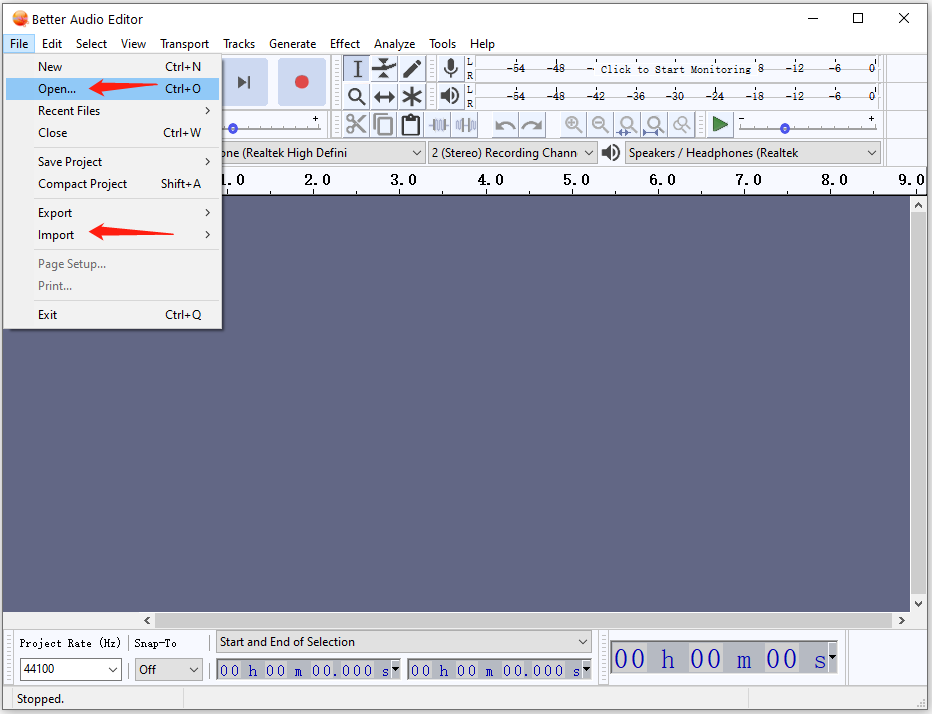Skip to End of track

pos(244,82)
